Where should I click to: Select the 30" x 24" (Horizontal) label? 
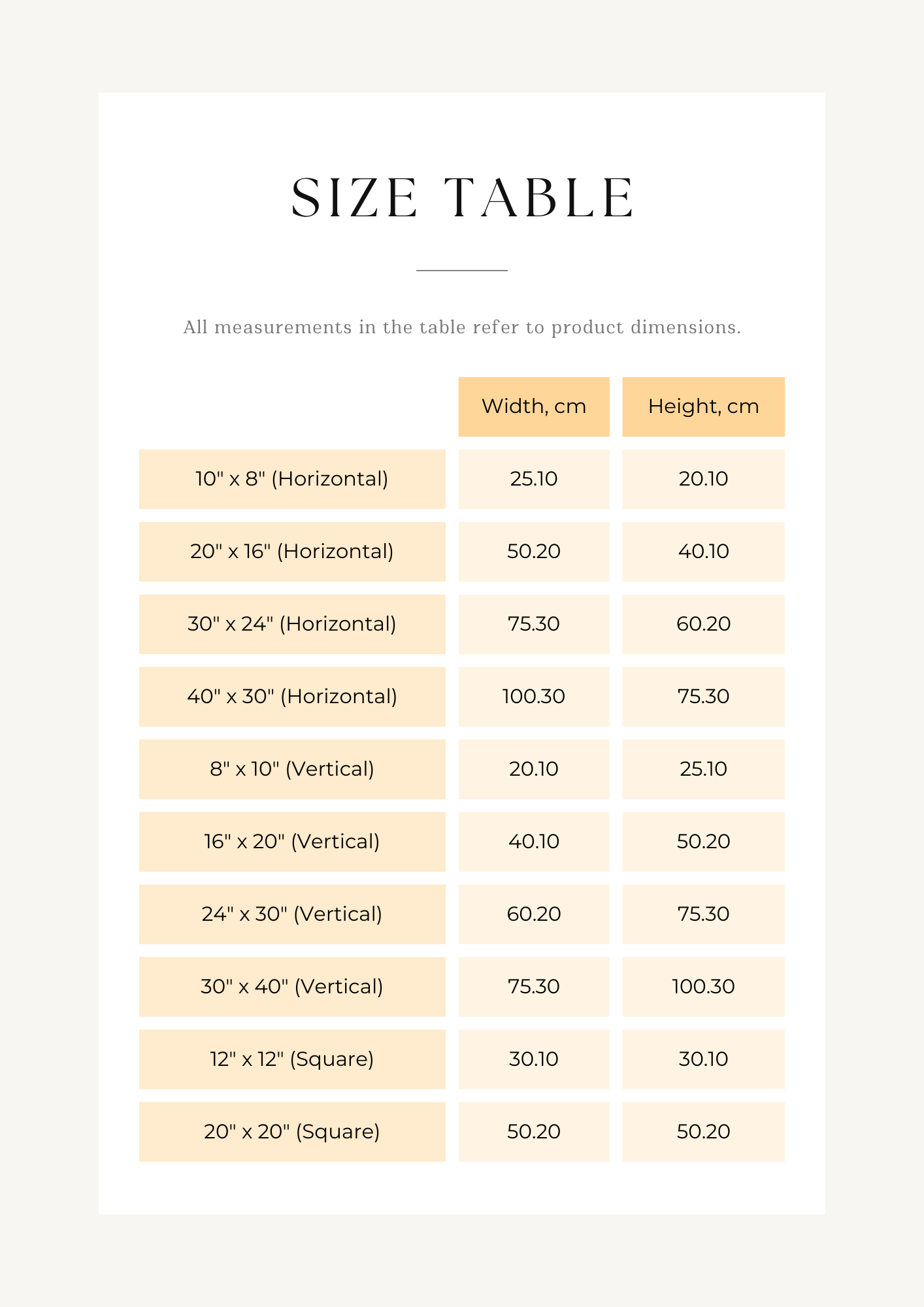click(292, 624)
